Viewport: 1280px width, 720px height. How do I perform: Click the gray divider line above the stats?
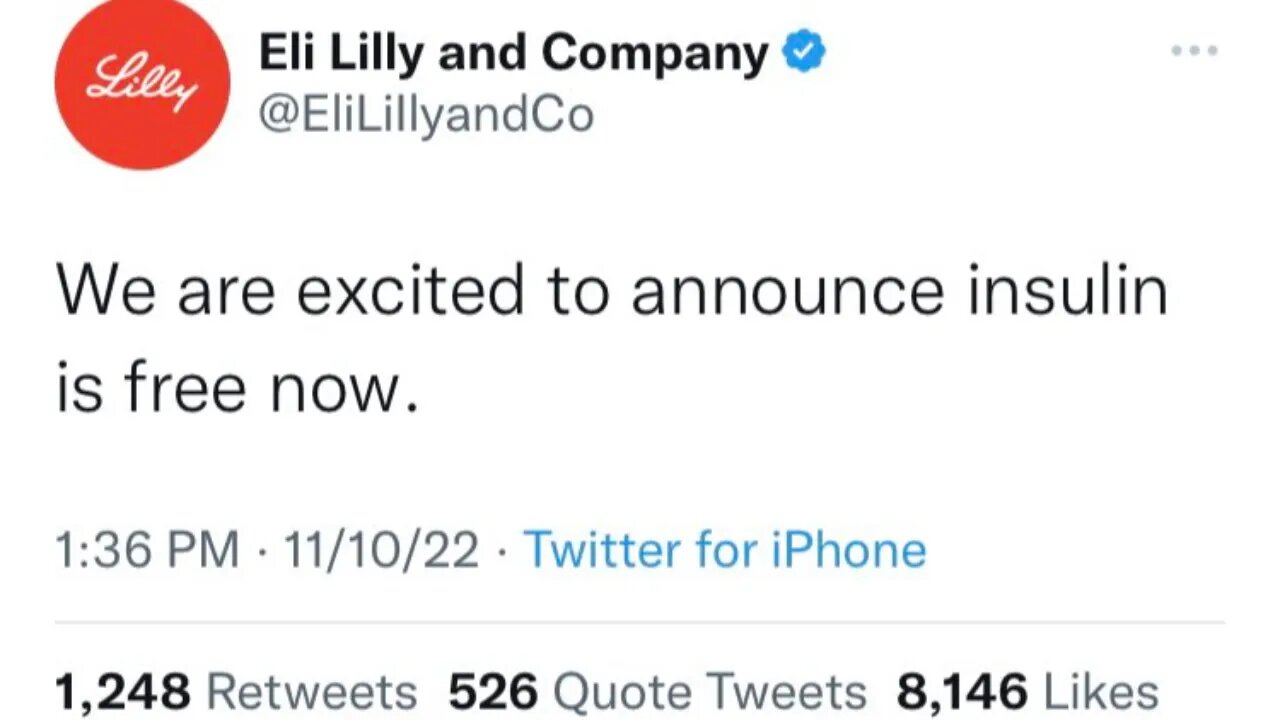tap(640, 622)
